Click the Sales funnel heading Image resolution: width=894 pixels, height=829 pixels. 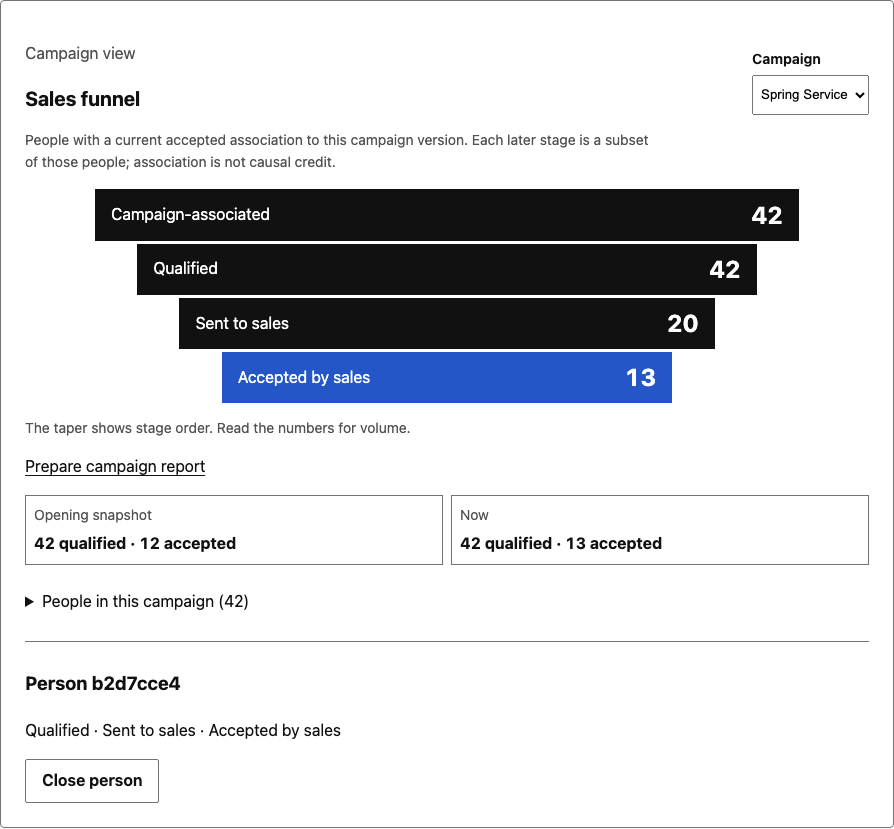coord(83,99)
